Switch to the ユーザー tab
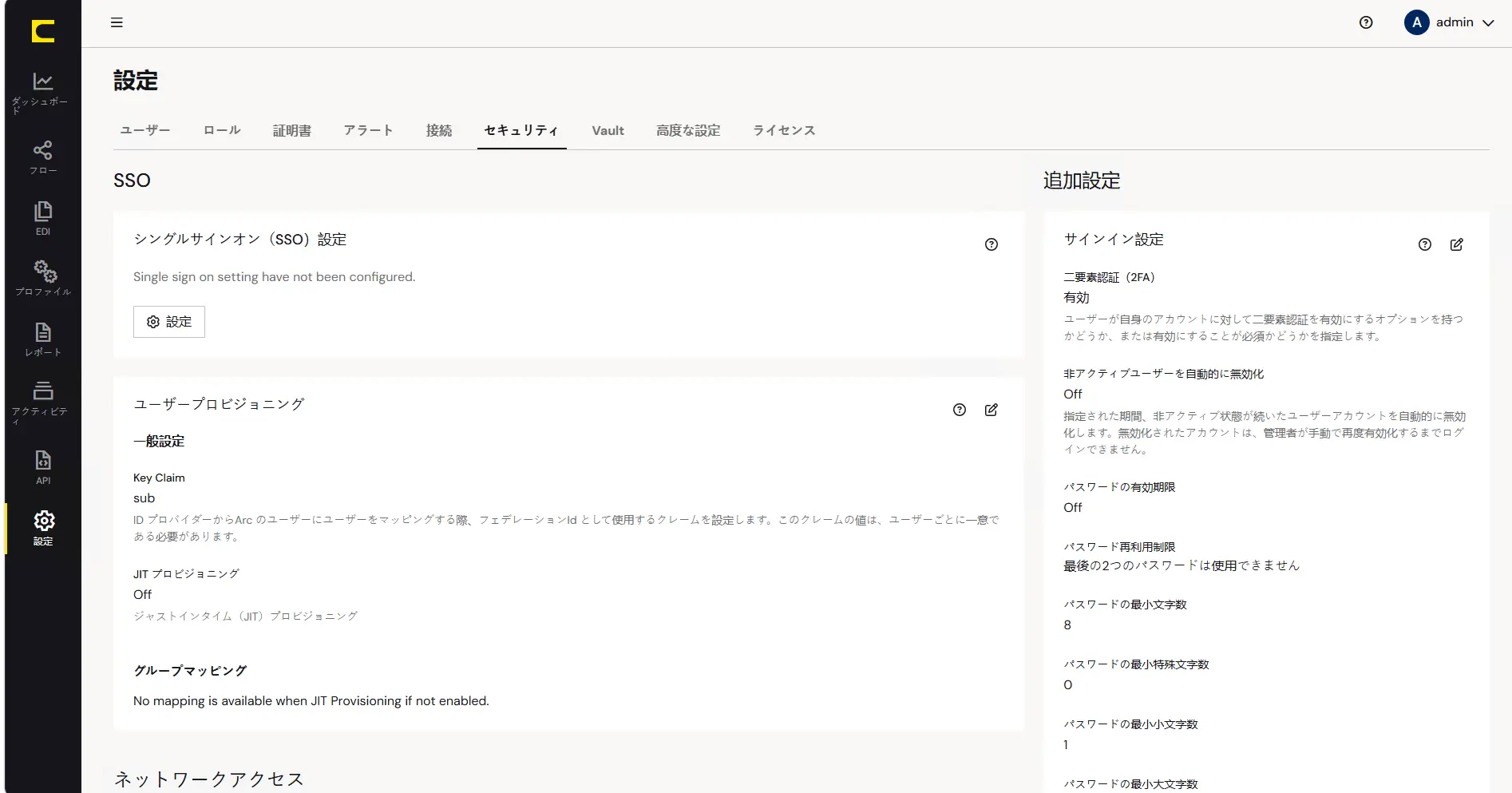The height and width of the screenshot is (793, 1512). 145,130
